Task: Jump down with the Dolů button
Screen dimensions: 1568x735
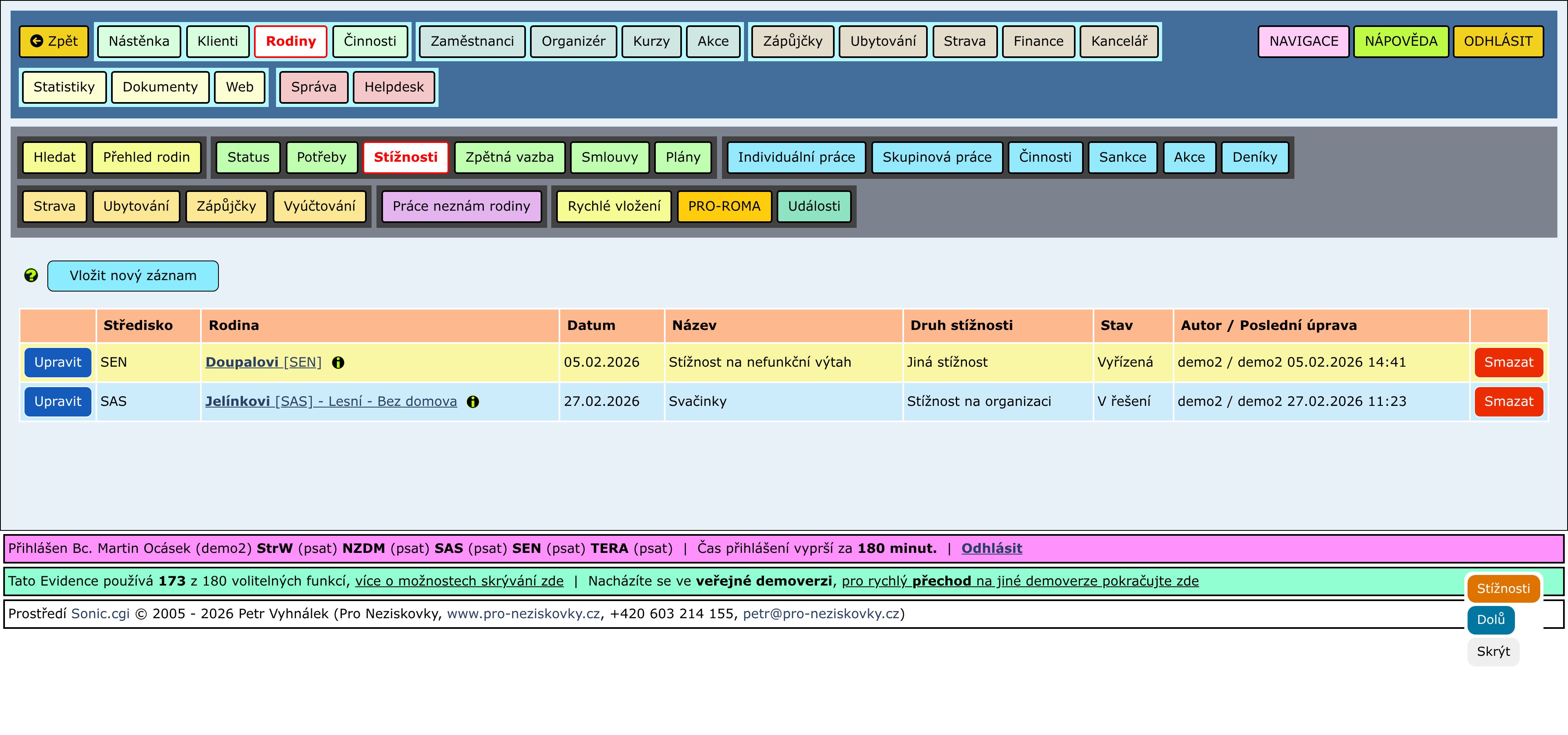Action: click(1491, 619)
